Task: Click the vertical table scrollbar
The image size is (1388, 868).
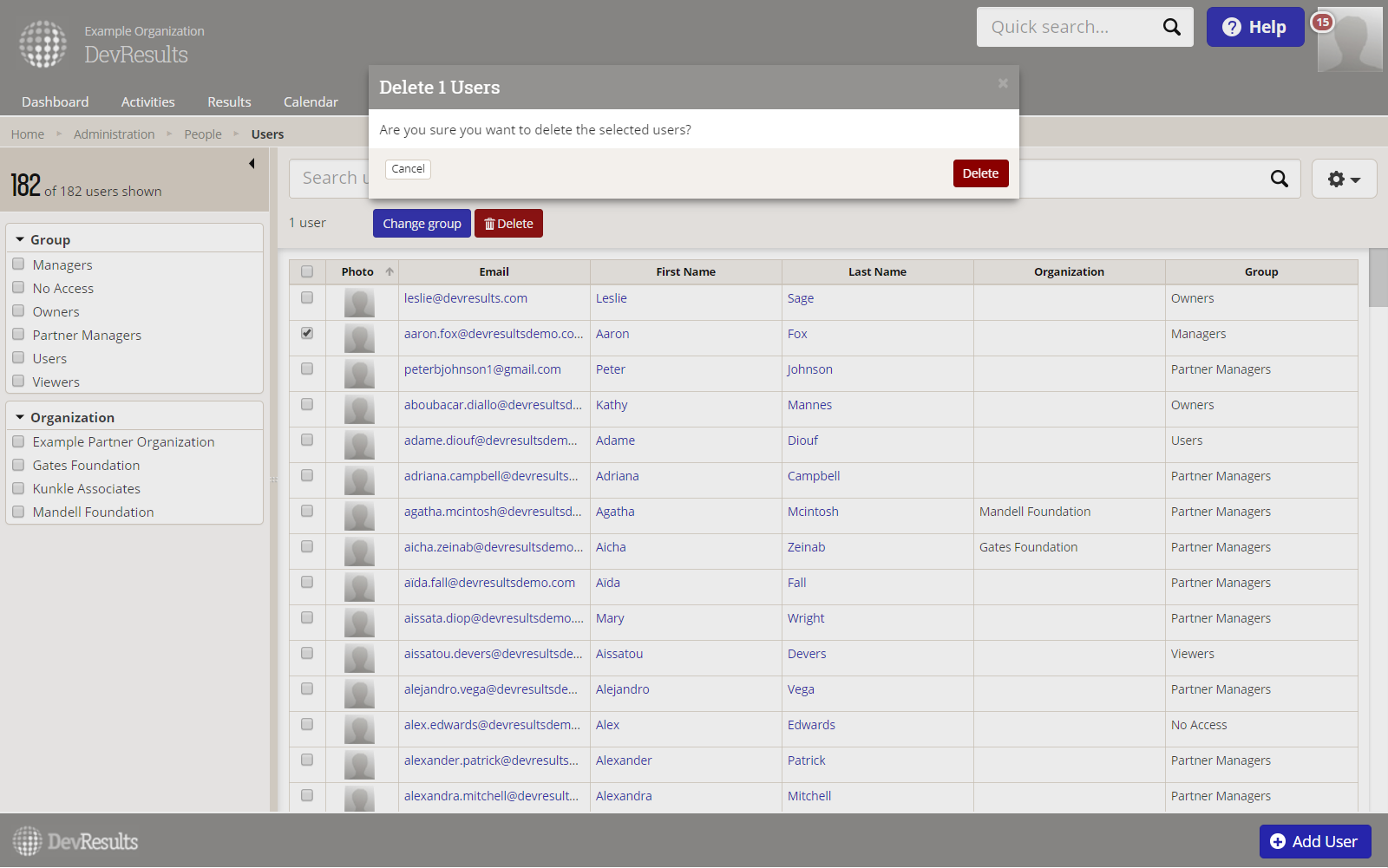Action: [x=1378, y=277]
